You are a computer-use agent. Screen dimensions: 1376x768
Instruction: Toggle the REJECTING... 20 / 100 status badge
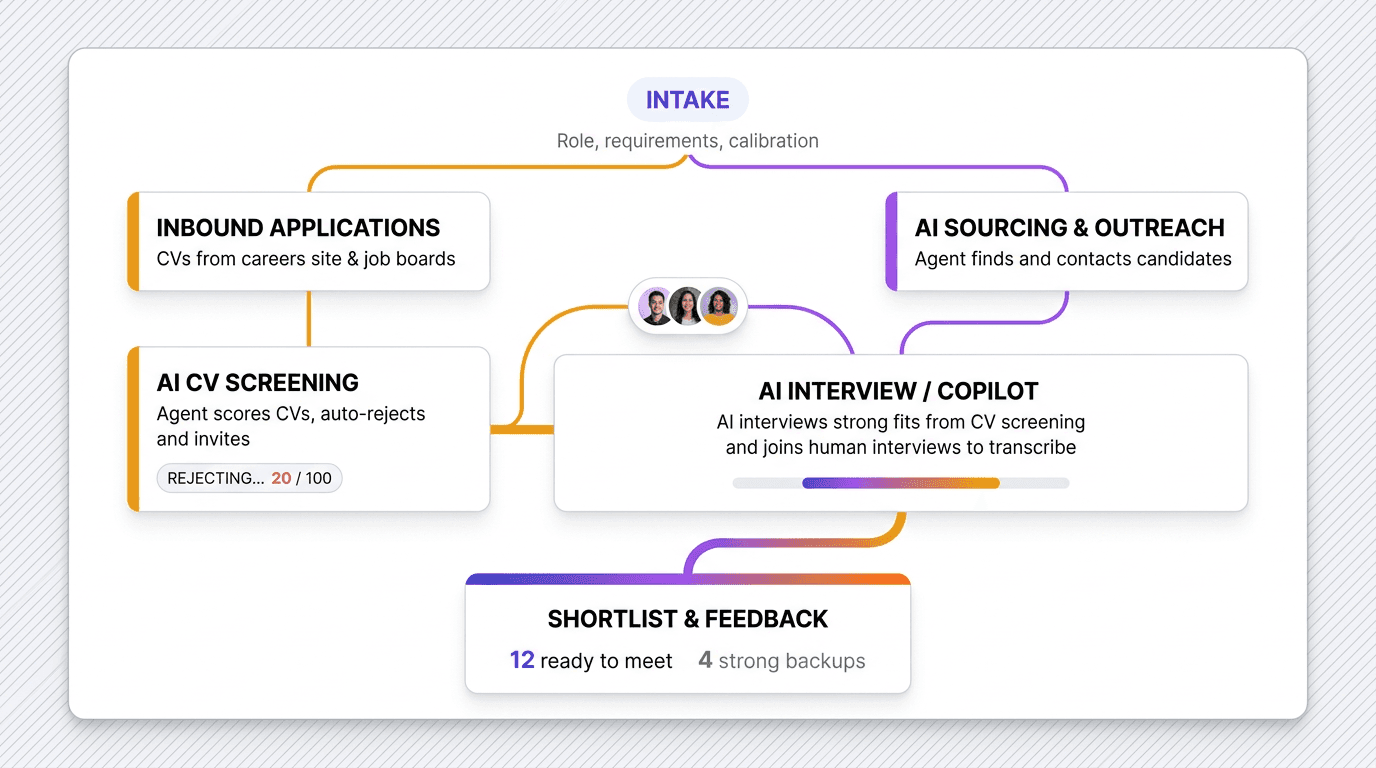tap(248, 478)
